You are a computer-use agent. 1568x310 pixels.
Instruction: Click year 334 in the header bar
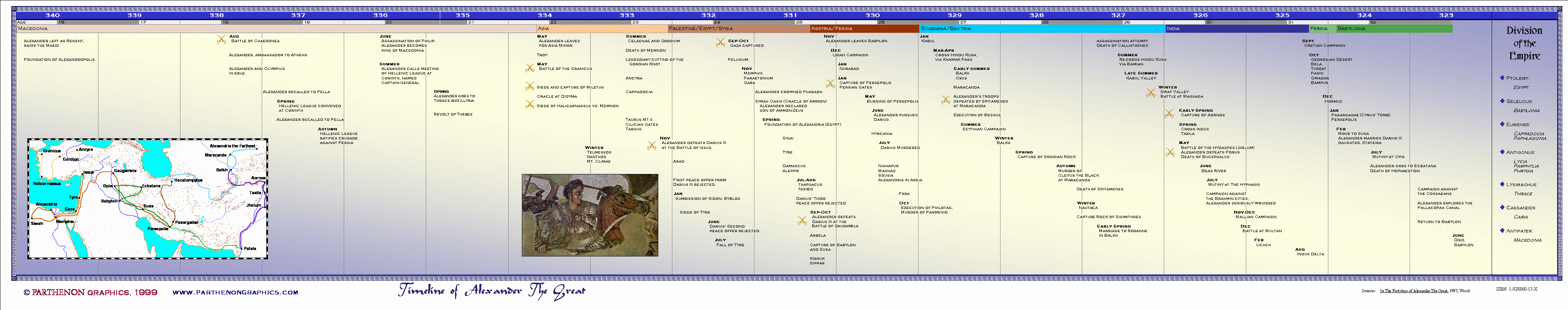[x=545, y=15]
